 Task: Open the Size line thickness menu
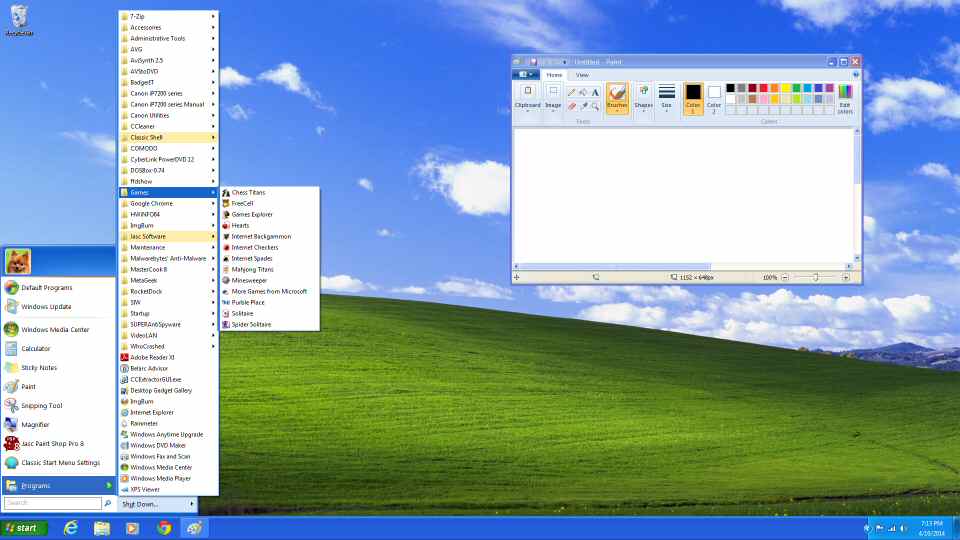pos(667,98)
